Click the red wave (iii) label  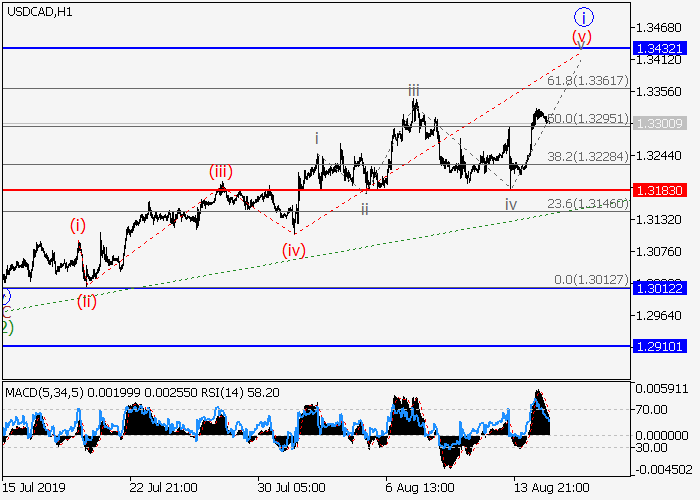pos(221,171)
